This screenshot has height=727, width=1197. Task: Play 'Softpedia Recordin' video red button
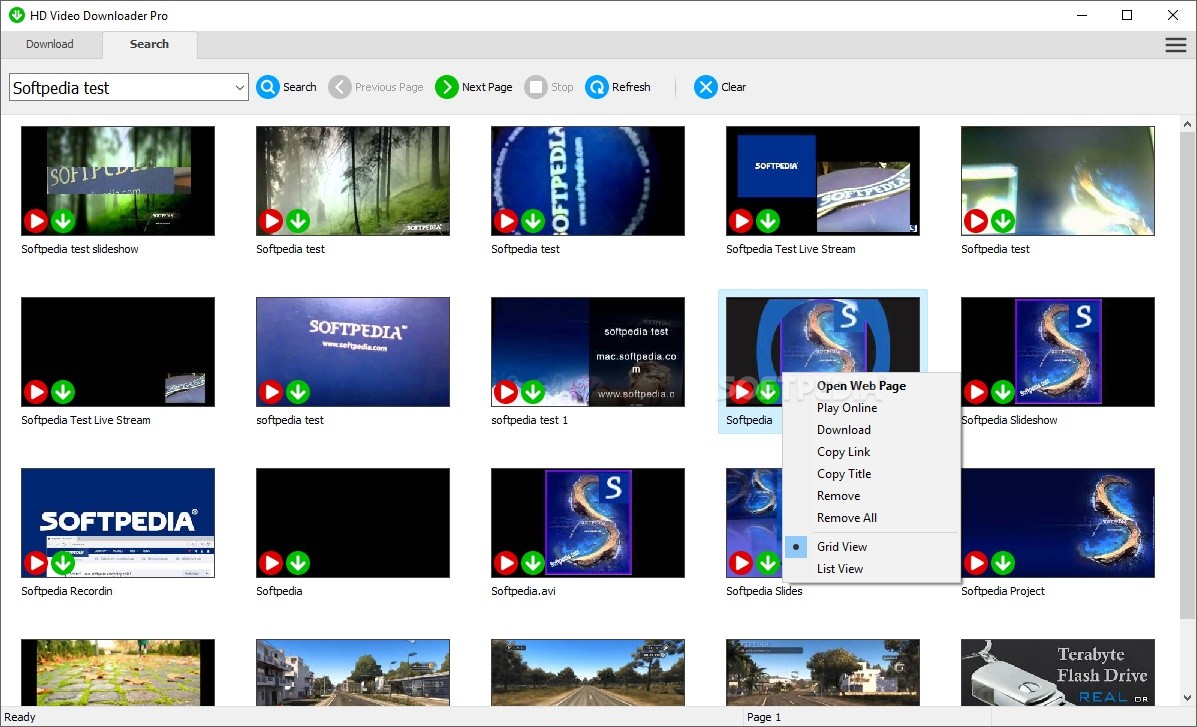[35, 564]
